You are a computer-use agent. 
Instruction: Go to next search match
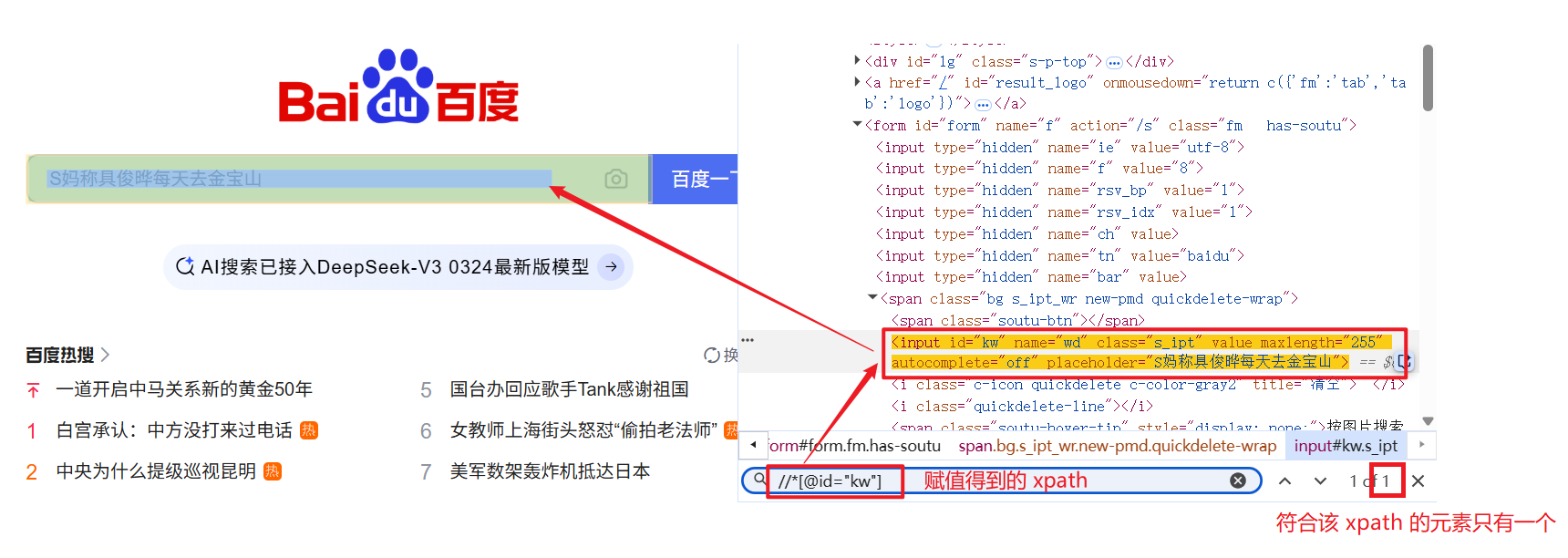(x=1320, y=480)
